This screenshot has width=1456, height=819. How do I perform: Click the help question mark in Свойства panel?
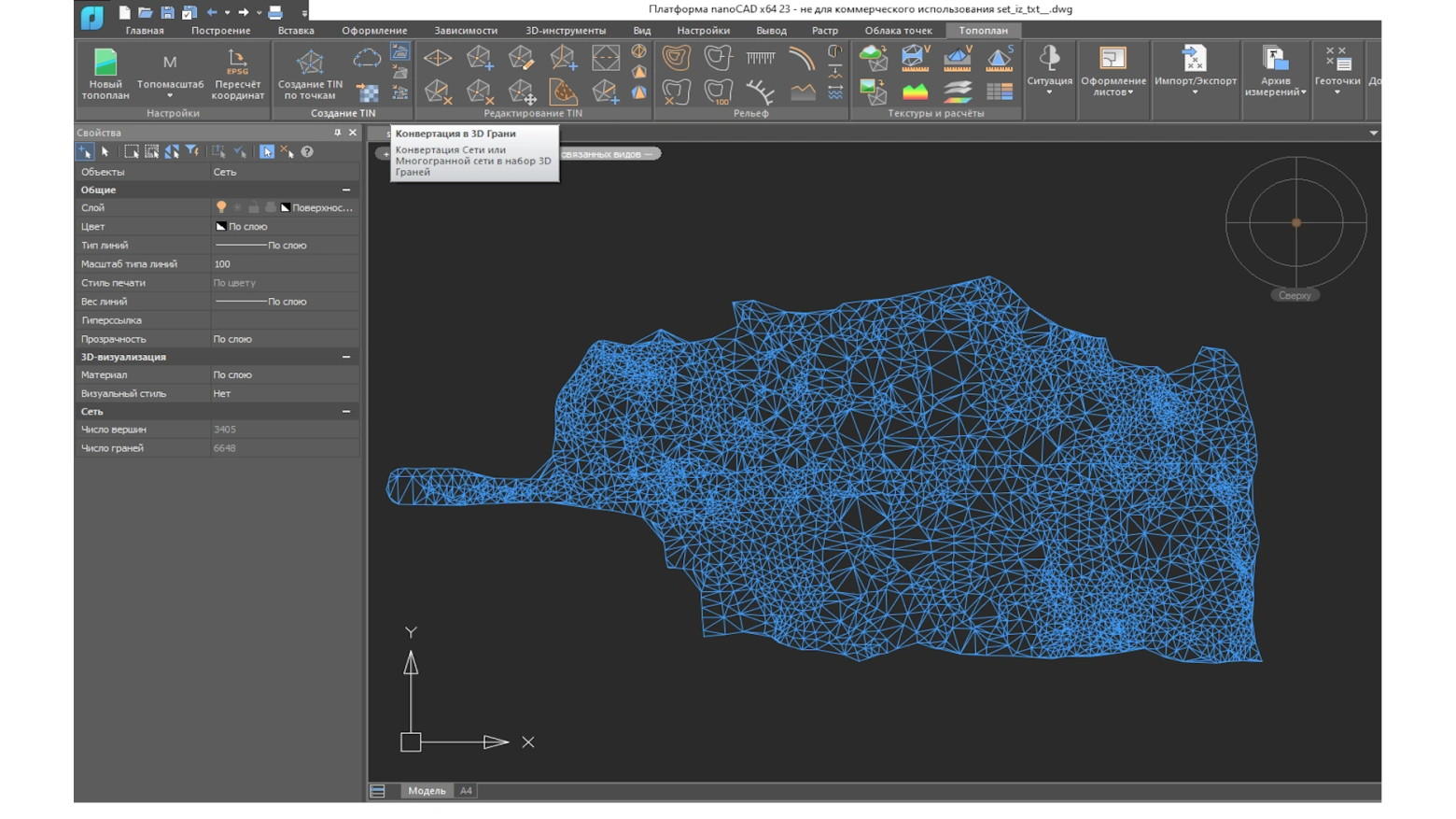[x=307, y=151]
